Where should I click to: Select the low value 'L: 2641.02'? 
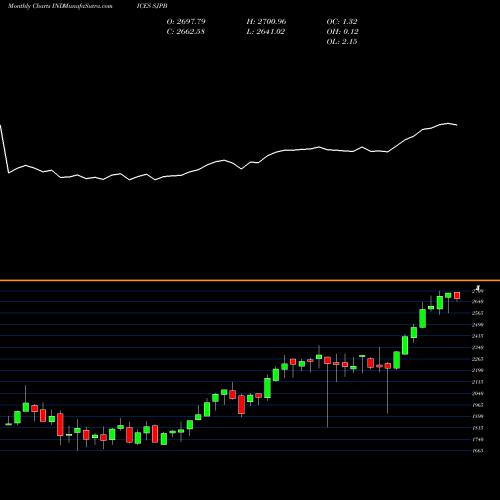tap(266, 32)
